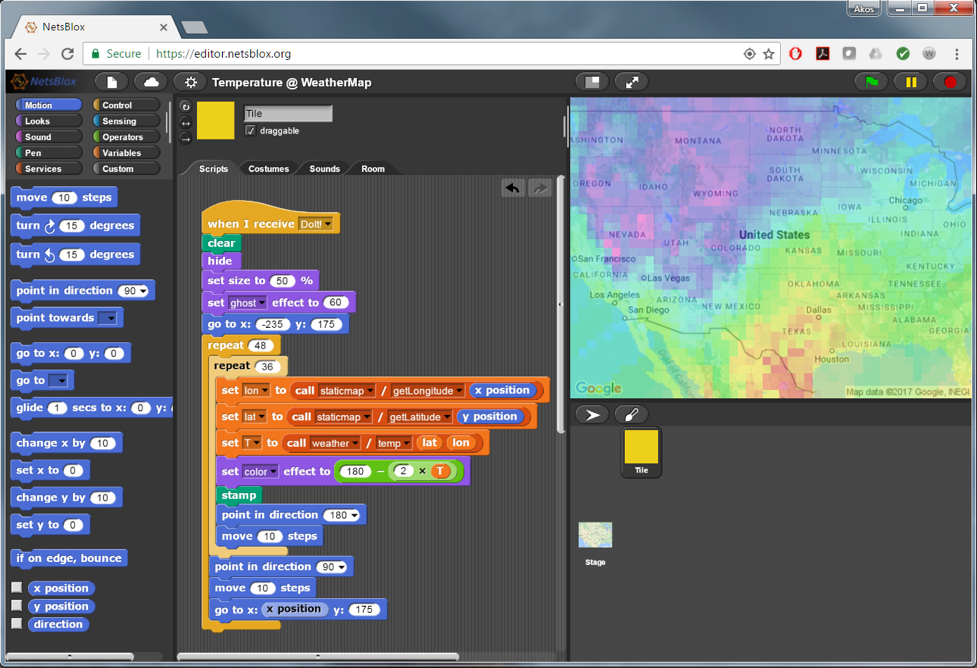Undo last script change arrow
977x668 pixels.
click(x=513, y=188)
